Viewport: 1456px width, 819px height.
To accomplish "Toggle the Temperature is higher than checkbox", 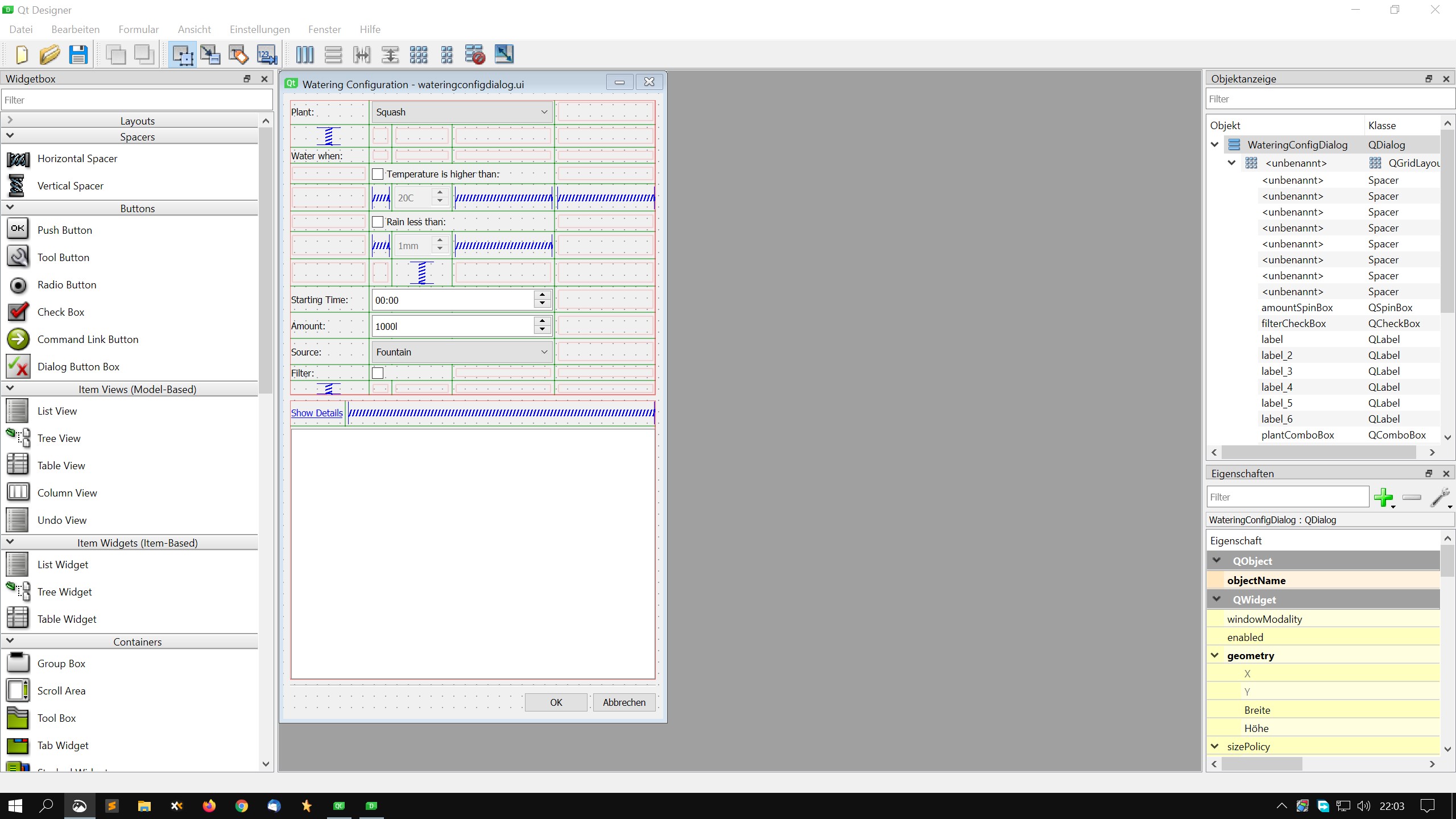I will 378,174.
